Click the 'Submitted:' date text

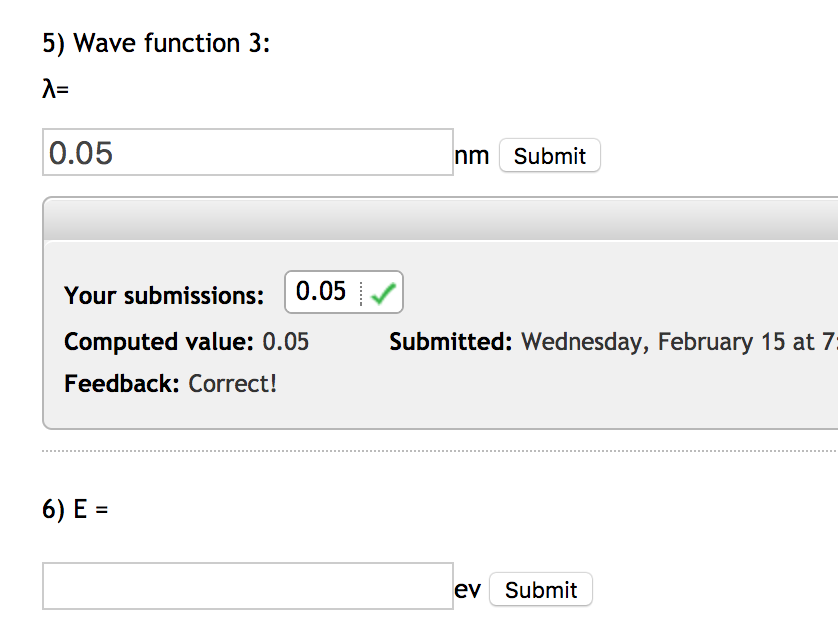pos(450,342)
